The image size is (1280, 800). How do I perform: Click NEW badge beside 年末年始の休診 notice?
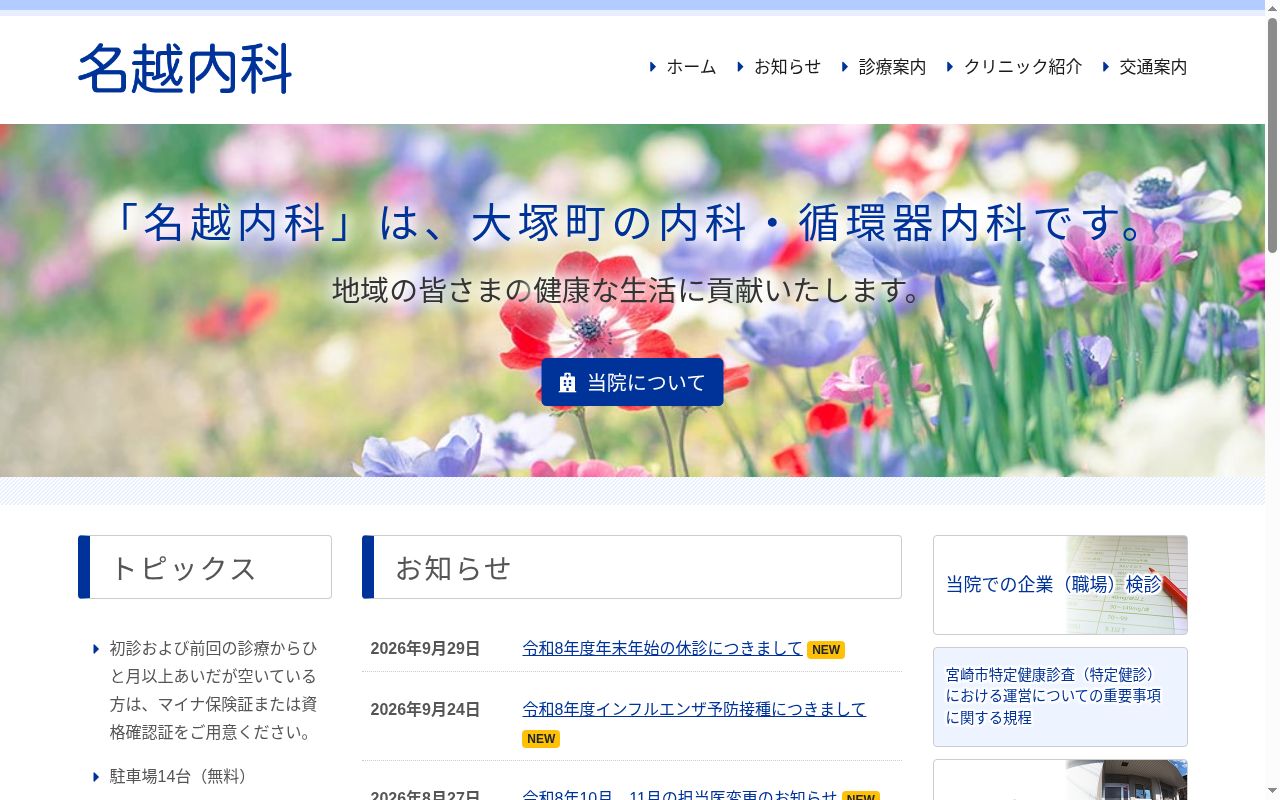826,650
